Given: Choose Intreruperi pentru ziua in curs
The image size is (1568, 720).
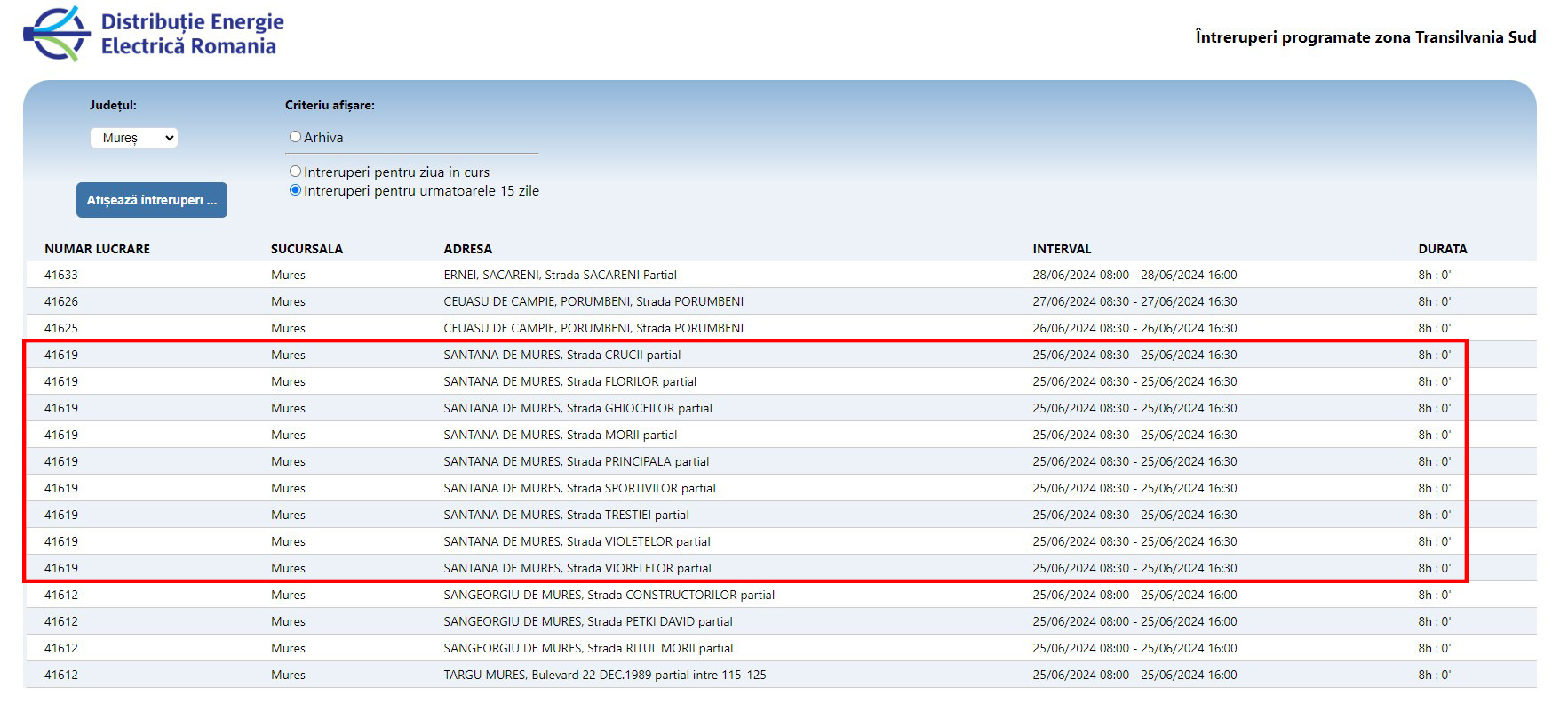Looking at the screenshot, I should (296, 172).
